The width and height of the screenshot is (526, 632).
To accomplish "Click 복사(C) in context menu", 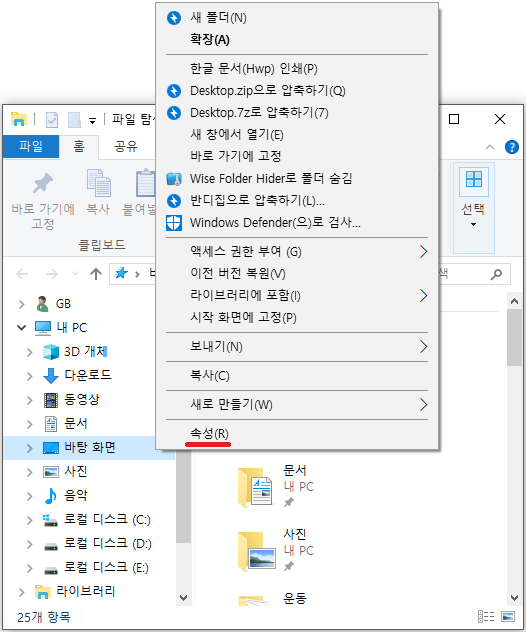I will pos(297,376).
